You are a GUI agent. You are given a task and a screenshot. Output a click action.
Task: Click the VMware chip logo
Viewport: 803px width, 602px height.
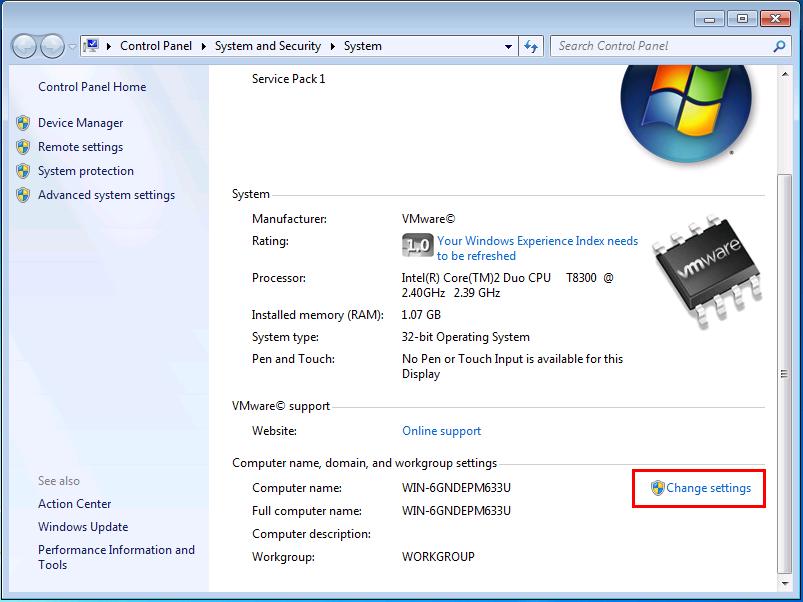[708, 271]
